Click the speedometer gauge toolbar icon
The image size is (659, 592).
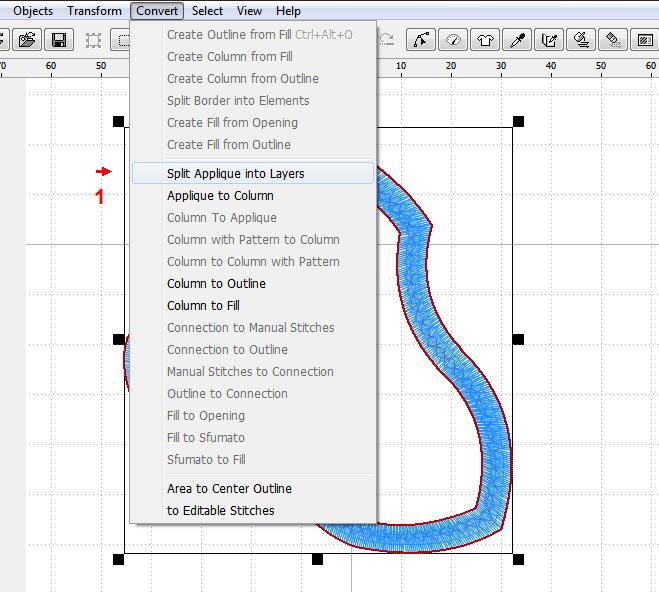pos(454,41)
